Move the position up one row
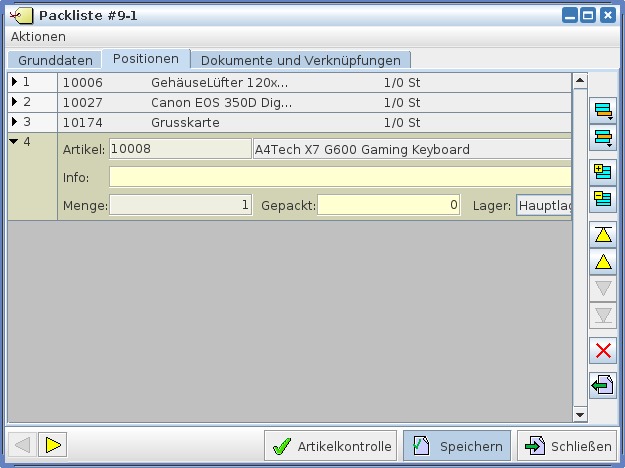The image size is (625, 468). point(603,262)
